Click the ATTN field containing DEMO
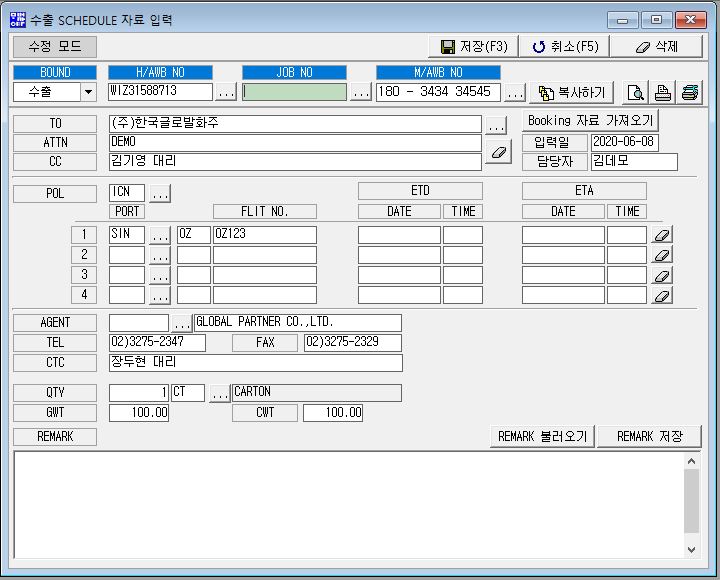This screenshot has height=580, width=720. (295, 143)
